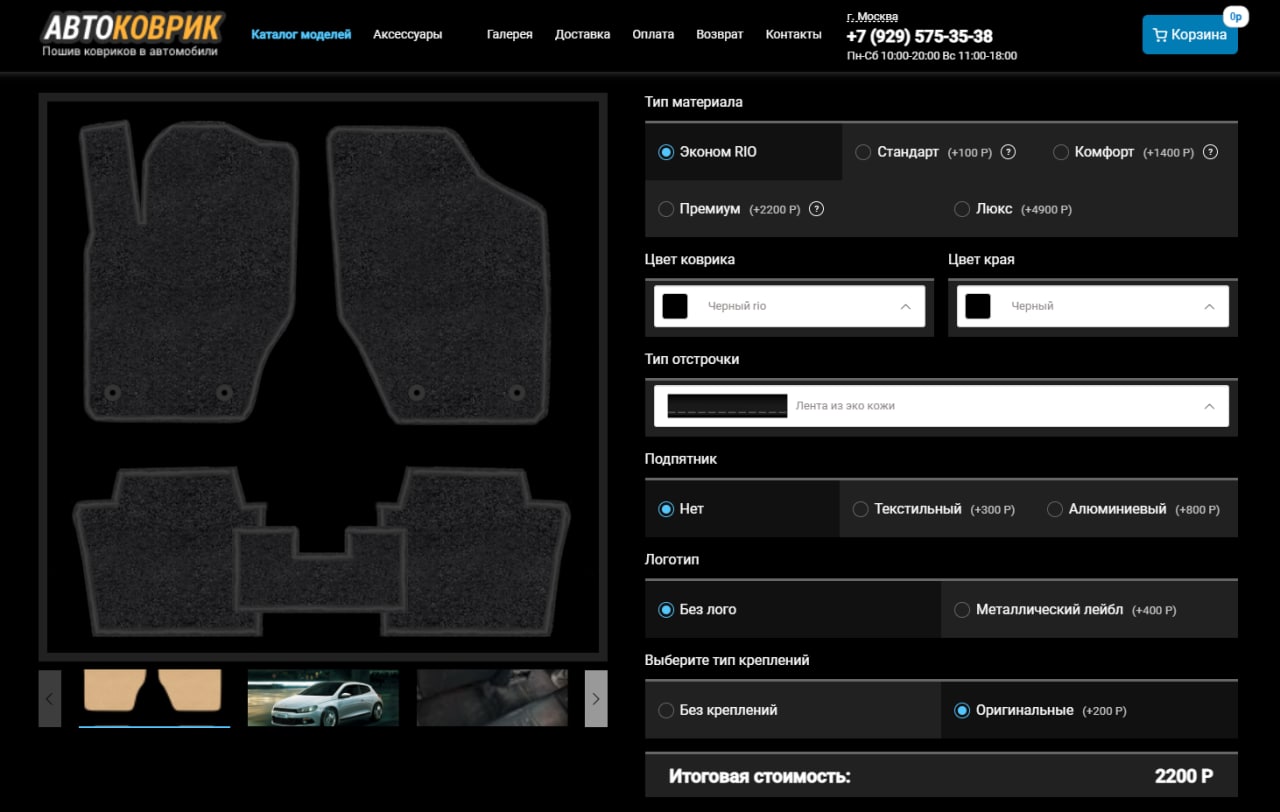Click the main floor mats preview image
Image resolution: width=1280 pixels, height=812 pixels.
click(323, 377)
